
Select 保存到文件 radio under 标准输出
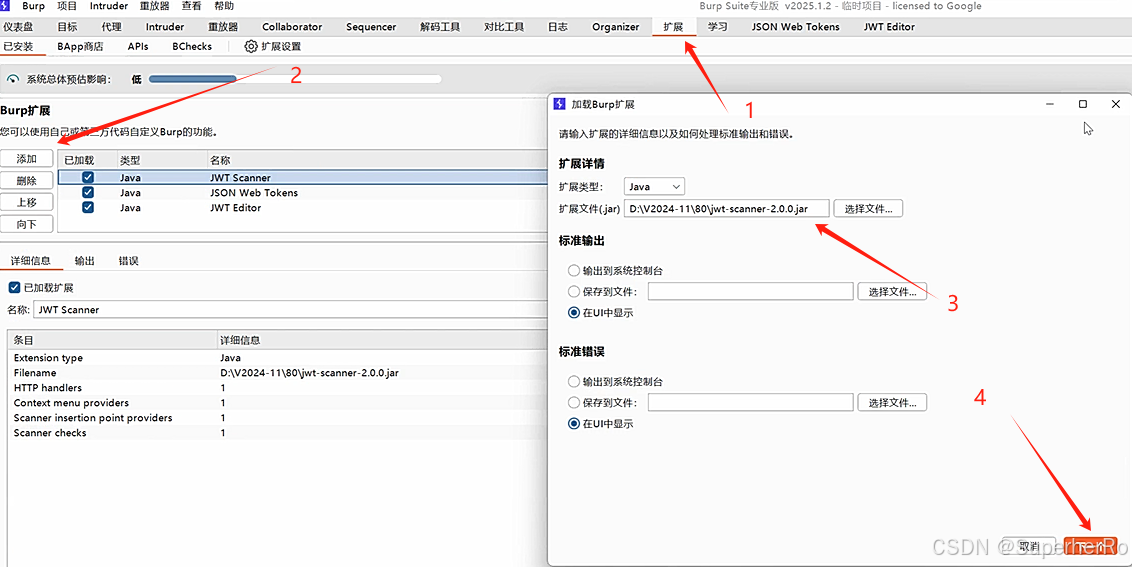574,292
